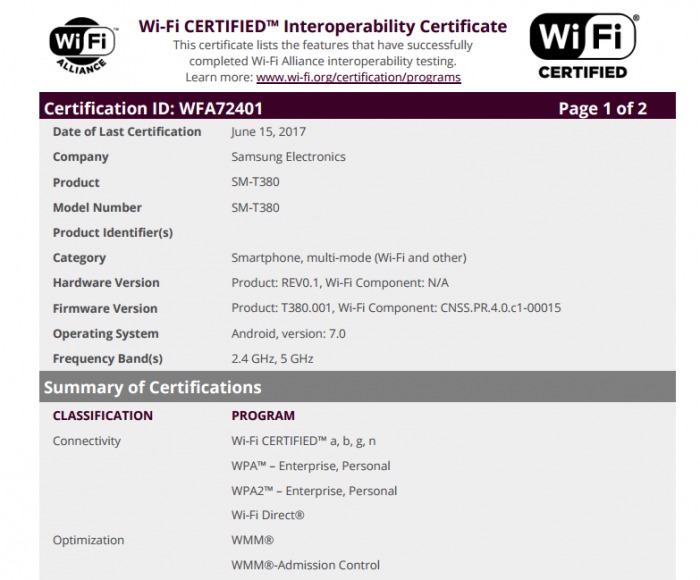Click the Wi-Fi CERTIFIED logo
Screen dimensions: 700x580
pyautogui.click(x=582, y=46)
